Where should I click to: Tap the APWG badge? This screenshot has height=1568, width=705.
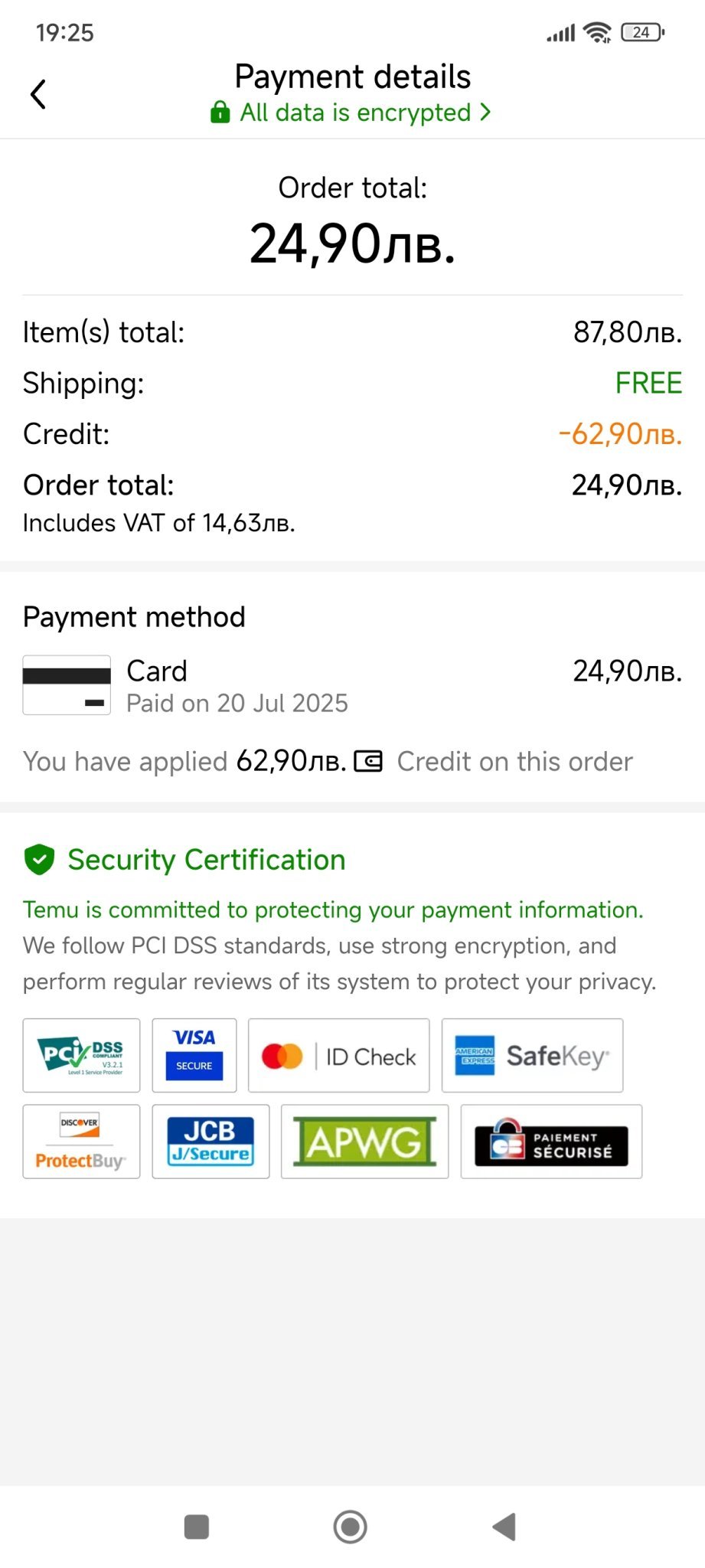click(364, 1142)
